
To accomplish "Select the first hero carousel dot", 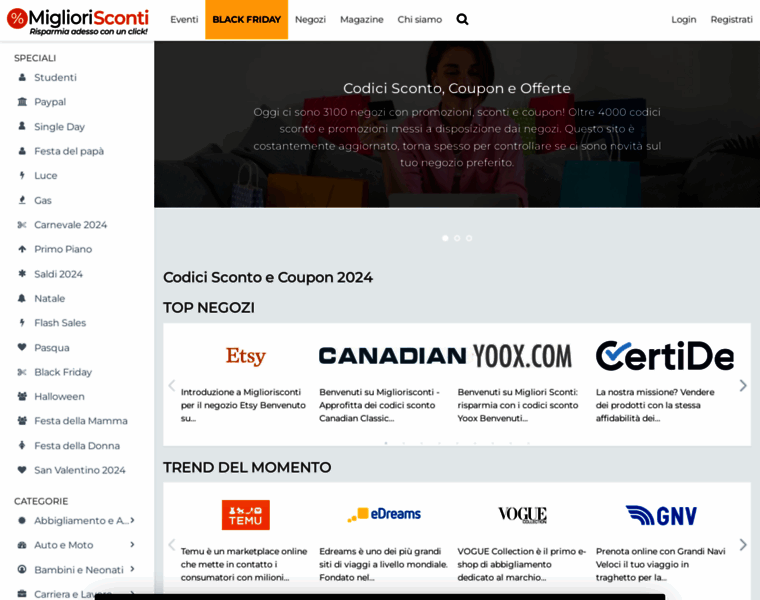I will pyautogui.click(x=445, y=238).
